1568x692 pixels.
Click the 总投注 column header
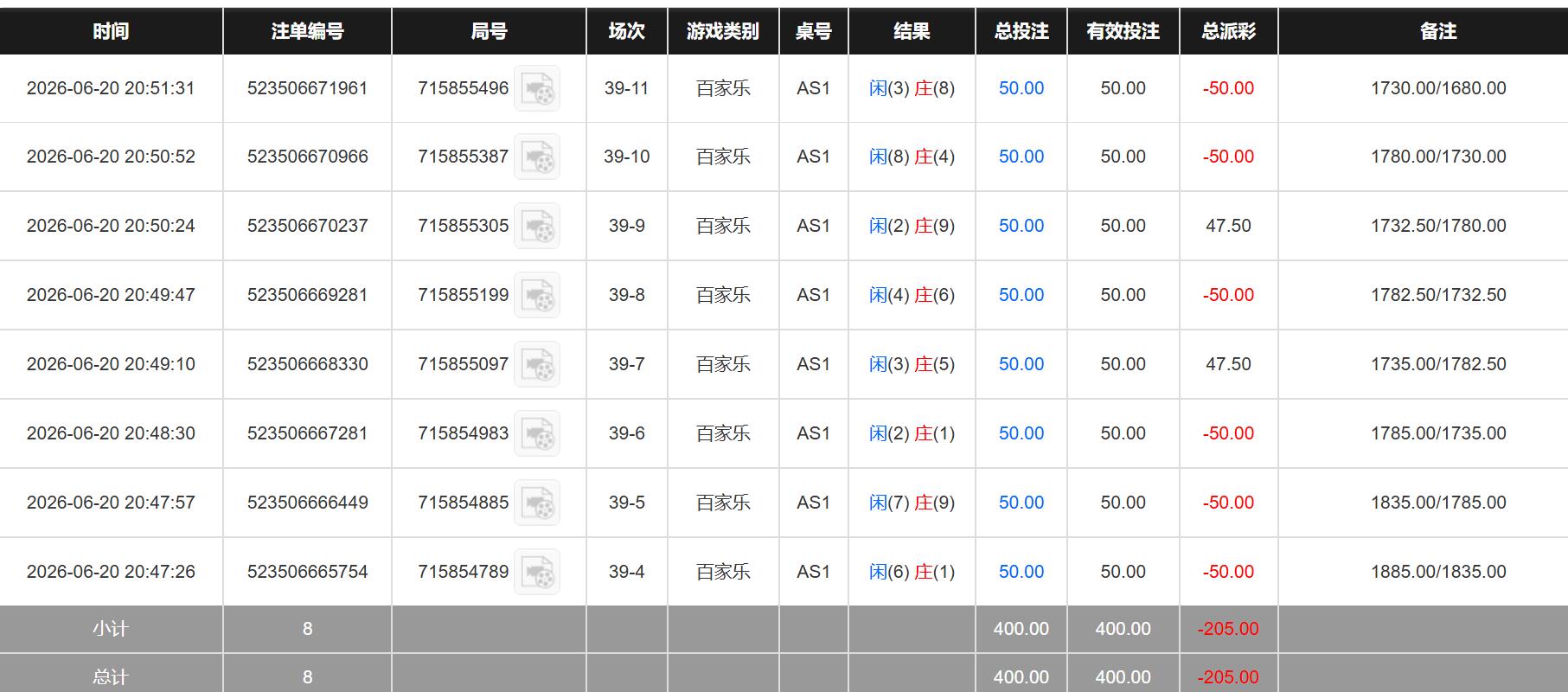(1021, 31)
